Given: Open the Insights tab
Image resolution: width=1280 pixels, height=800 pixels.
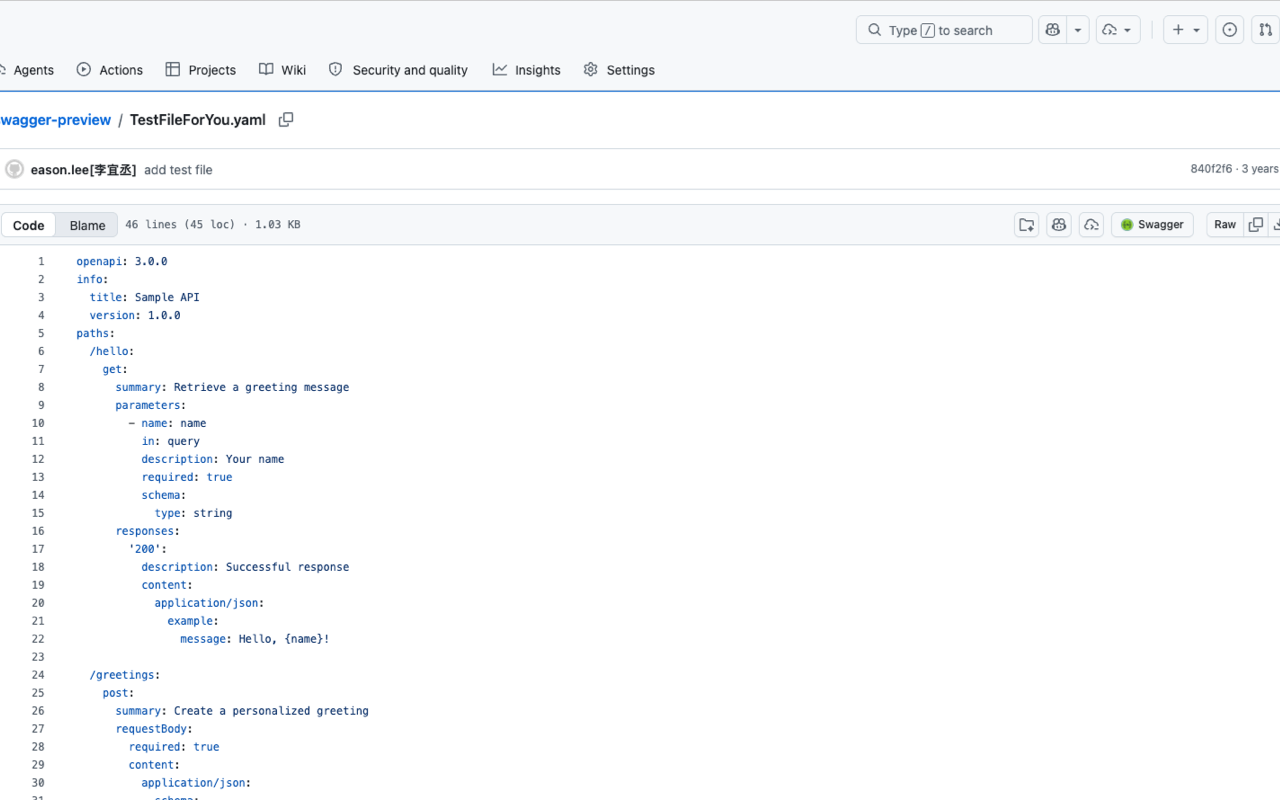Looking at the screenshot, I should click(526, 70).
